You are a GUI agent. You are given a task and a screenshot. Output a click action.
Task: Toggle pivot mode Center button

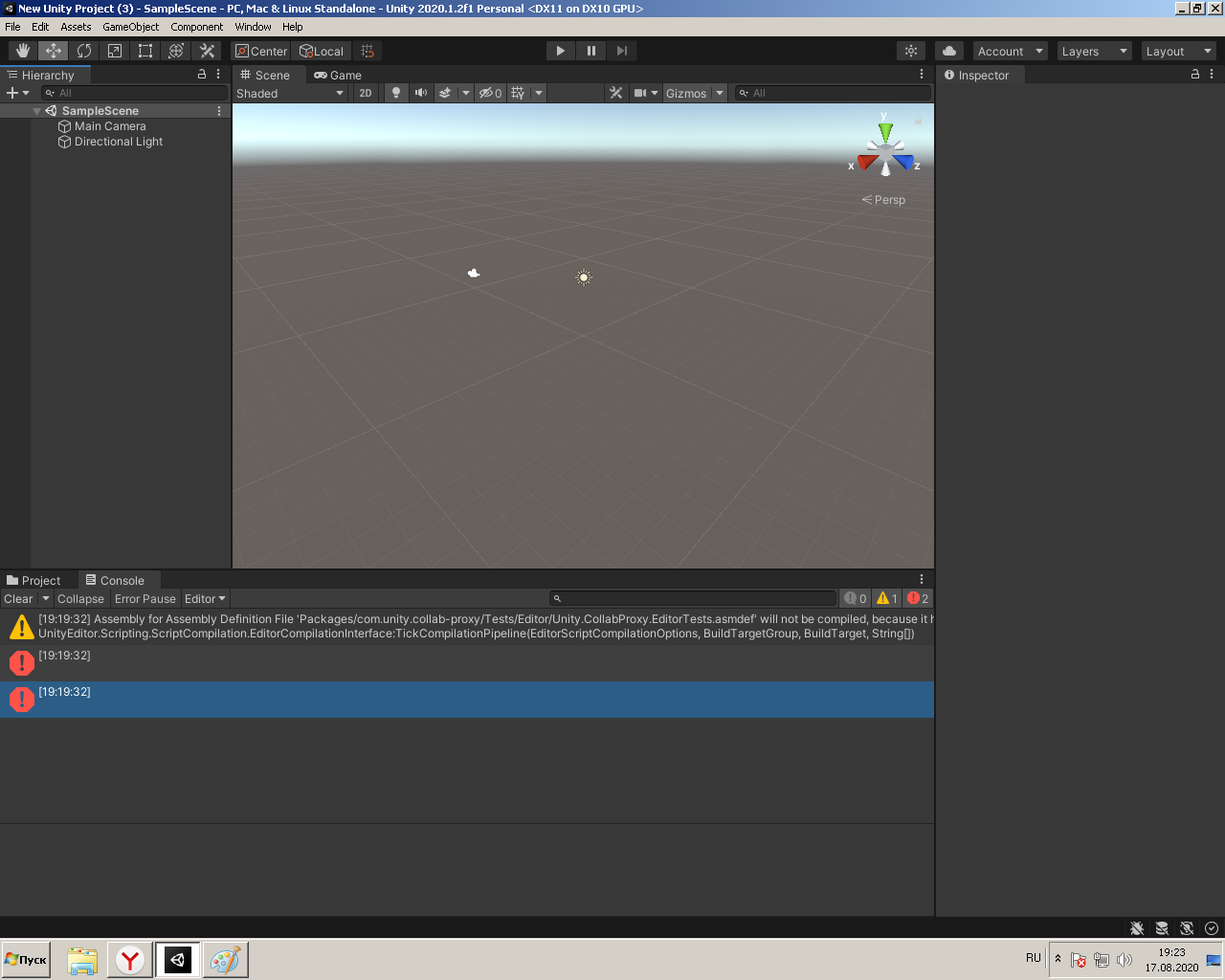[x=261, y=51]
